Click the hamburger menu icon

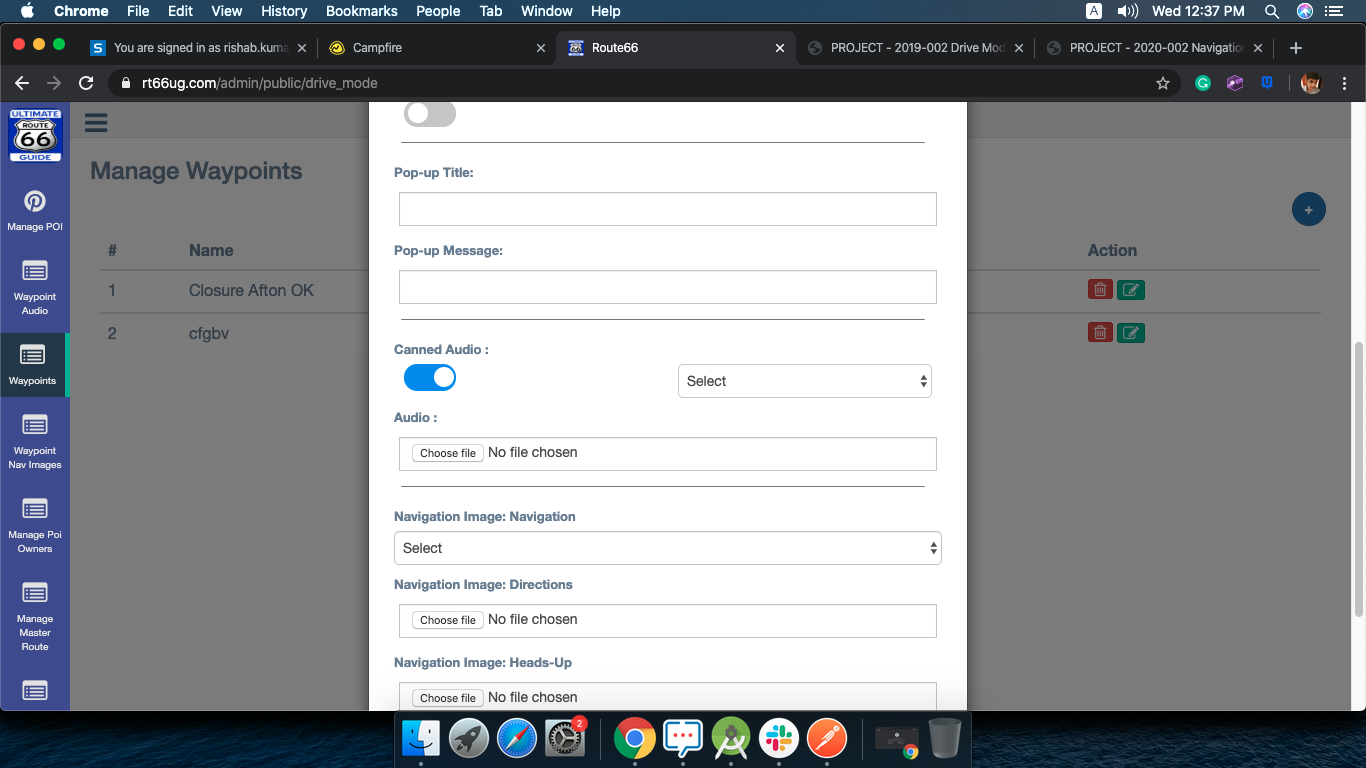pos(96,123)
